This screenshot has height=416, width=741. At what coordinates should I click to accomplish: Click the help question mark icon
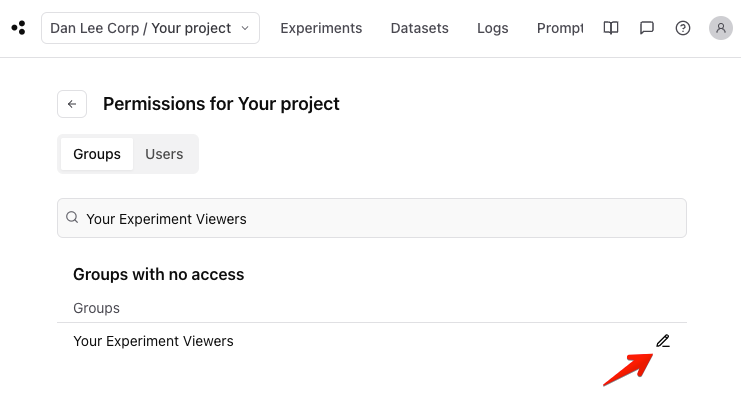coord(682,28)
